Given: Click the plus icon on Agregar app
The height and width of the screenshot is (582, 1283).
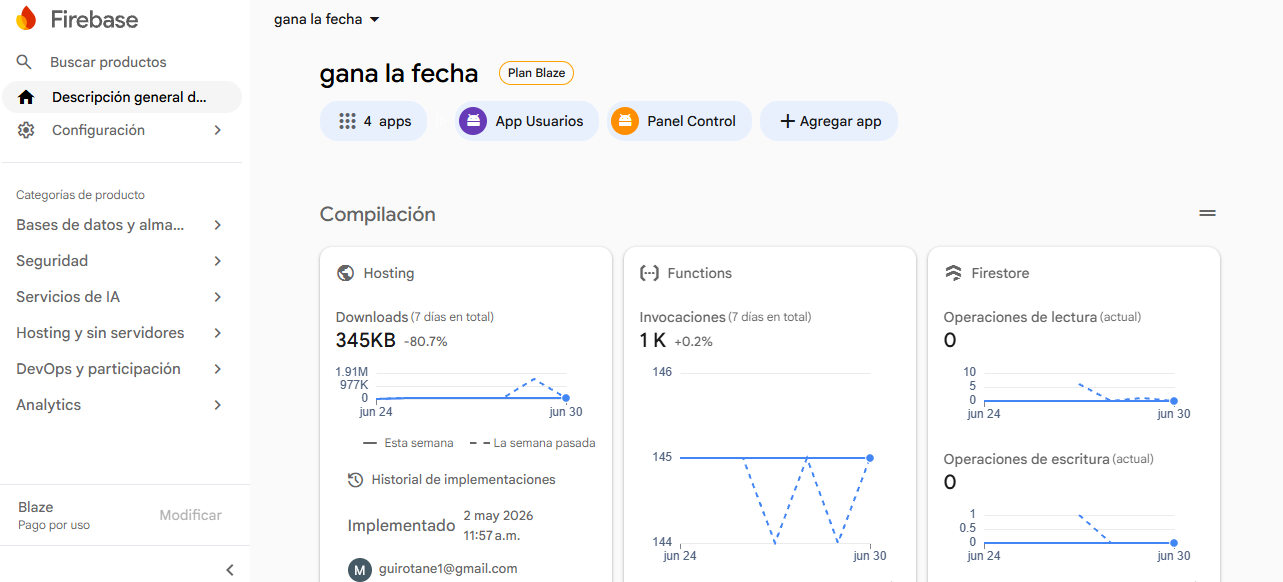Looking at the screenshot, I should [787, 121].
